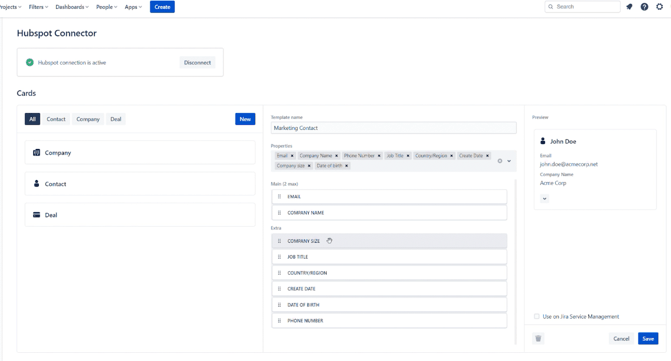The height and width of the screenshot is (361, 671).
Task: Remove the Email property tag
Action: click(x=292, y=156)
